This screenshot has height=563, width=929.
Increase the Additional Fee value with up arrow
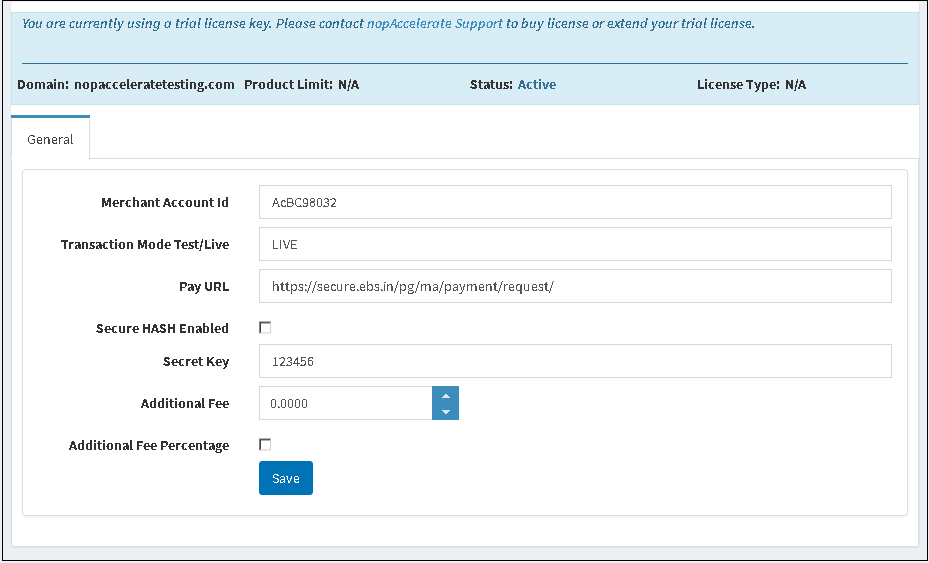[x=445, y=395]
